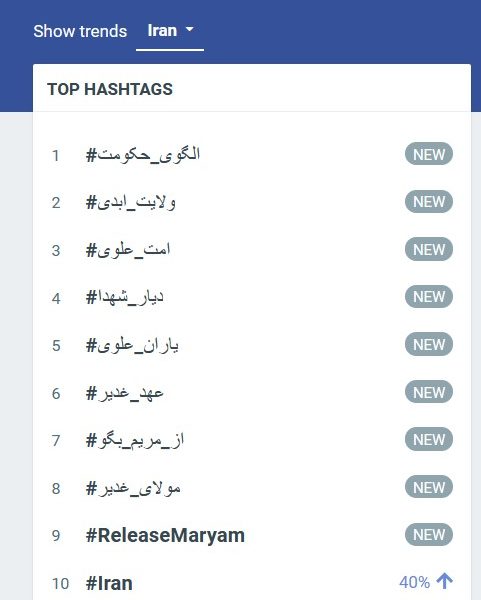
Task: Select the rank 2 Persian hashtag
Action: click(131, 202)
